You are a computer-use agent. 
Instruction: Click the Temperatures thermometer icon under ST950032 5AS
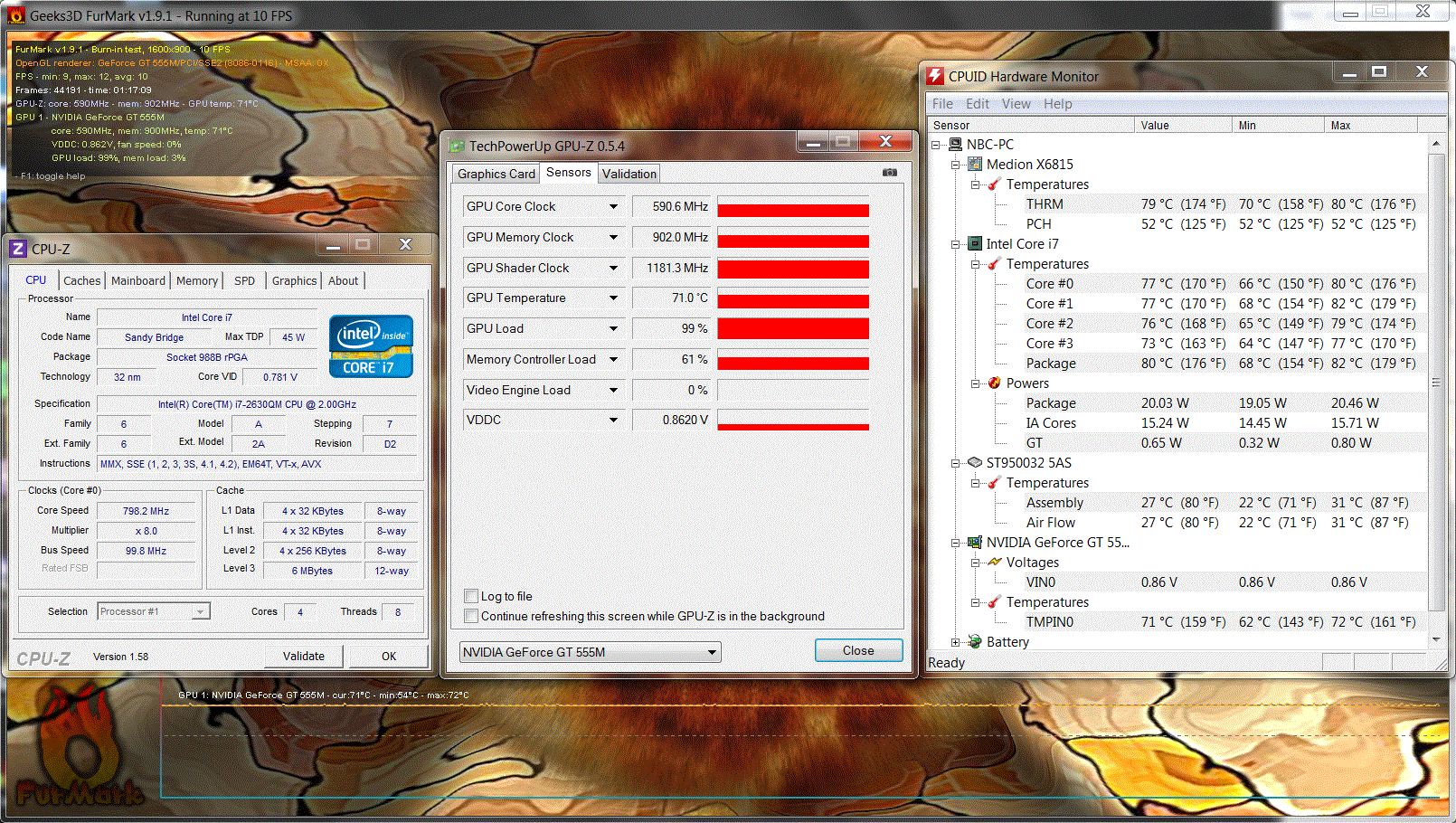[x=995, y=482]
